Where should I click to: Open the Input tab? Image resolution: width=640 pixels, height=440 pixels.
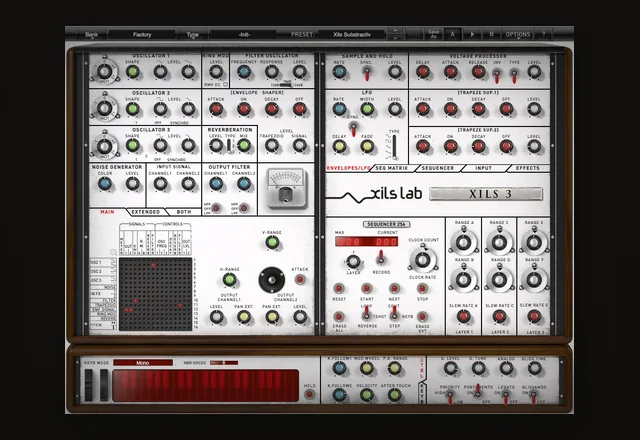click(x=483, y=168)
